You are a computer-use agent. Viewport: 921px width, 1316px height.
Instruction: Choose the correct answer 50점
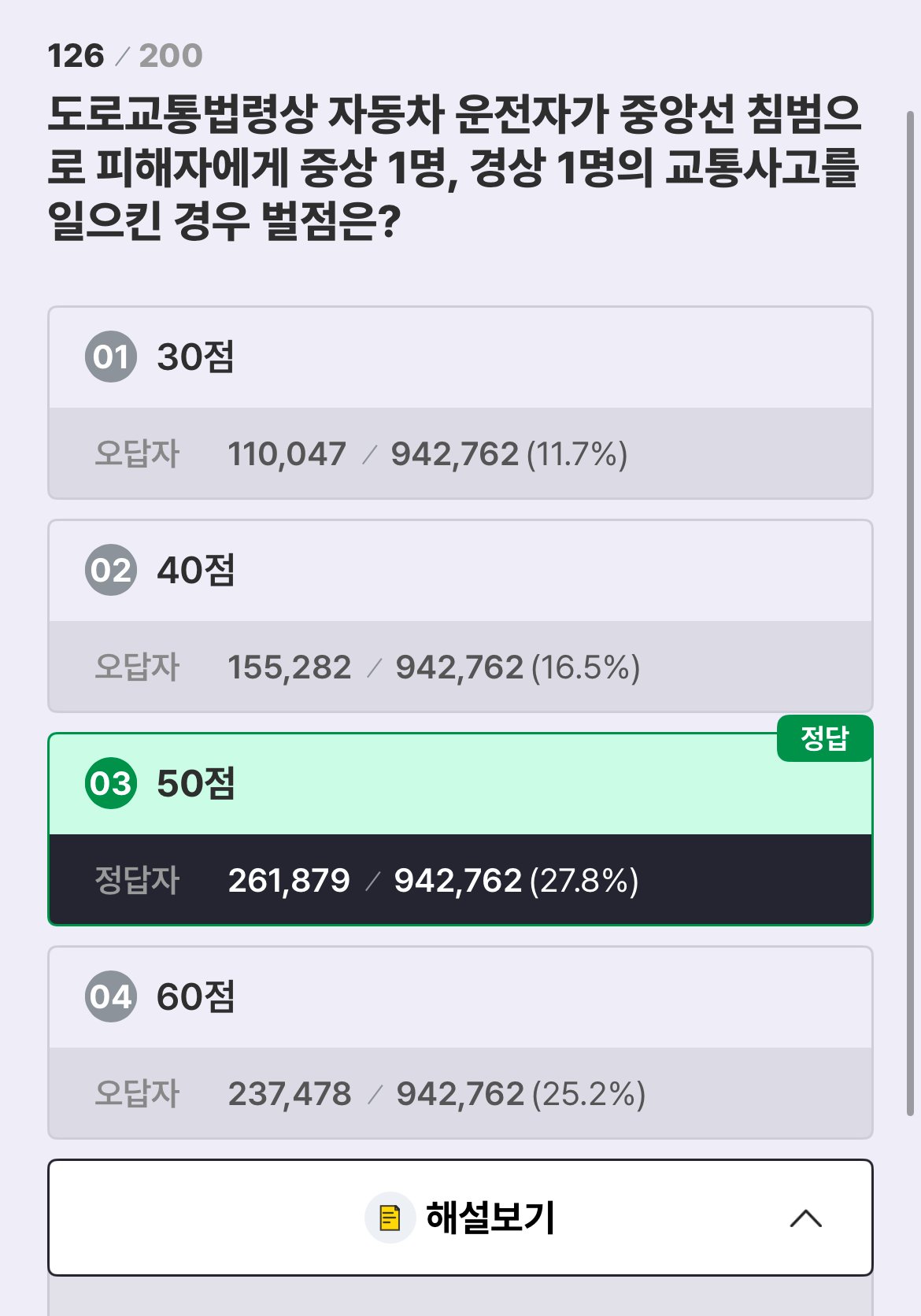460,784
